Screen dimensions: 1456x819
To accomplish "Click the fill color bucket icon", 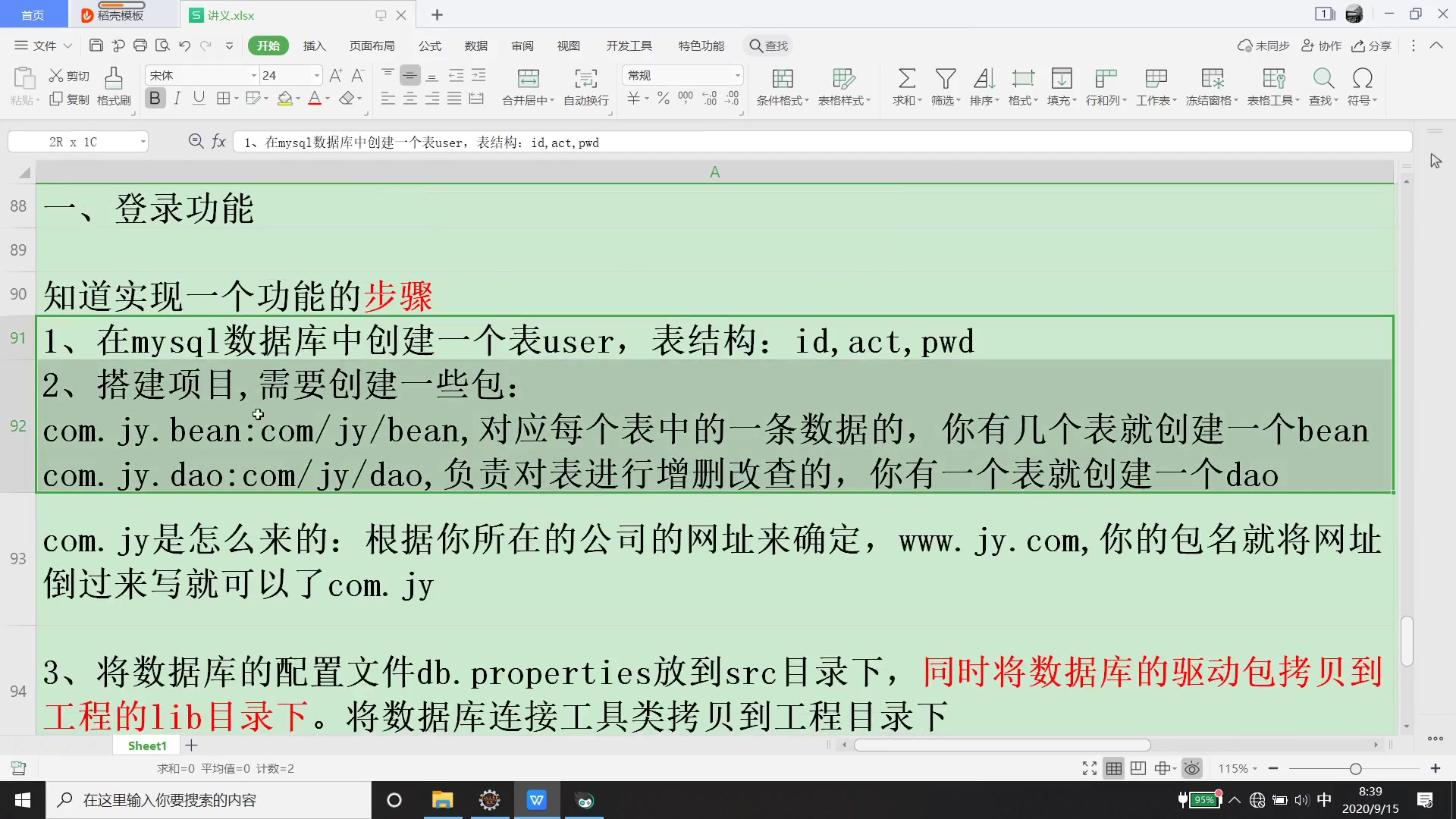I will tap(284, 99).
